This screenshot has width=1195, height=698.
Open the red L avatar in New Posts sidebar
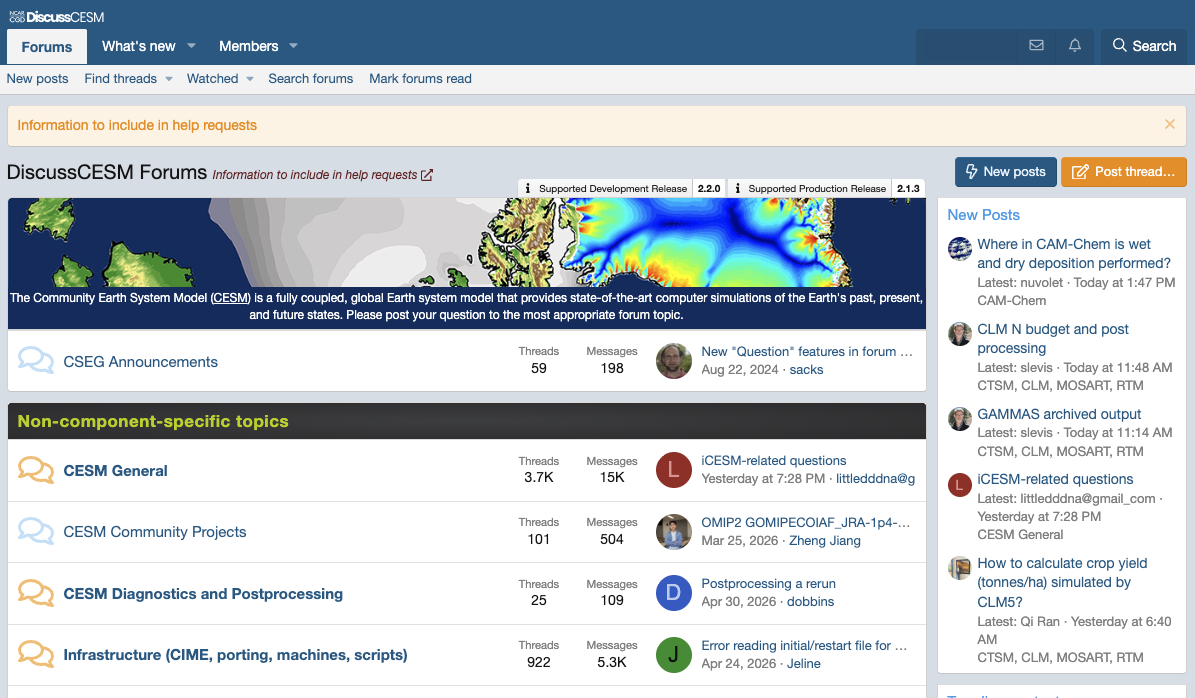(x=960, y=485)
